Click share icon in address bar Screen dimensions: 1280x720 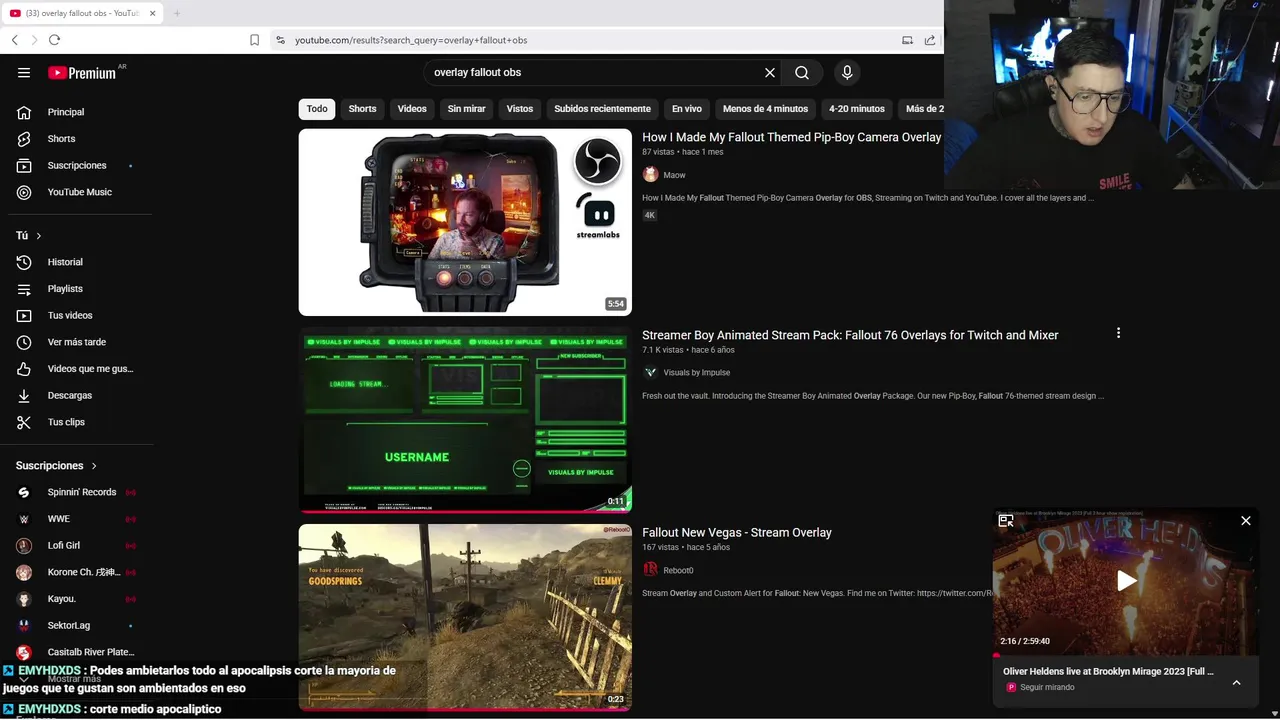[930, 40]
